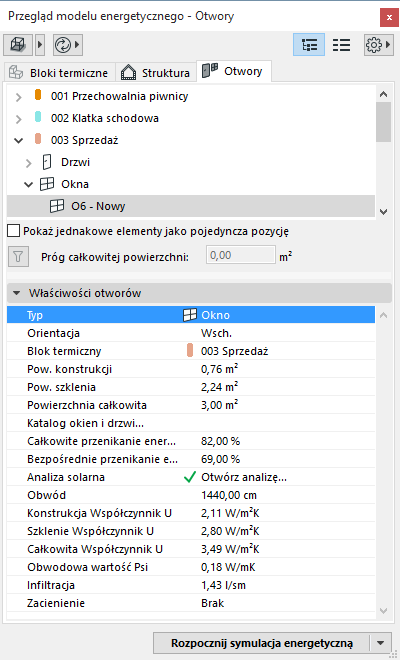Click the color swatch of 002 Klatka schodowa
This screenshot has width=400, height=660.
point(38,117)
